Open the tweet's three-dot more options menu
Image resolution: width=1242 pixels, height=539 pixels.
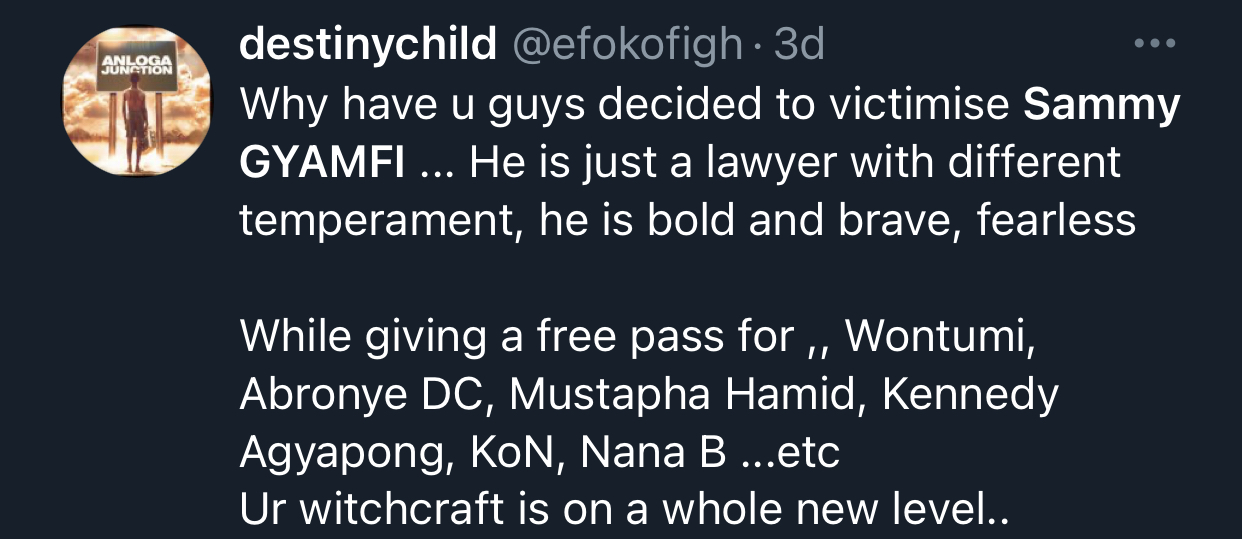click(1155, 45)
